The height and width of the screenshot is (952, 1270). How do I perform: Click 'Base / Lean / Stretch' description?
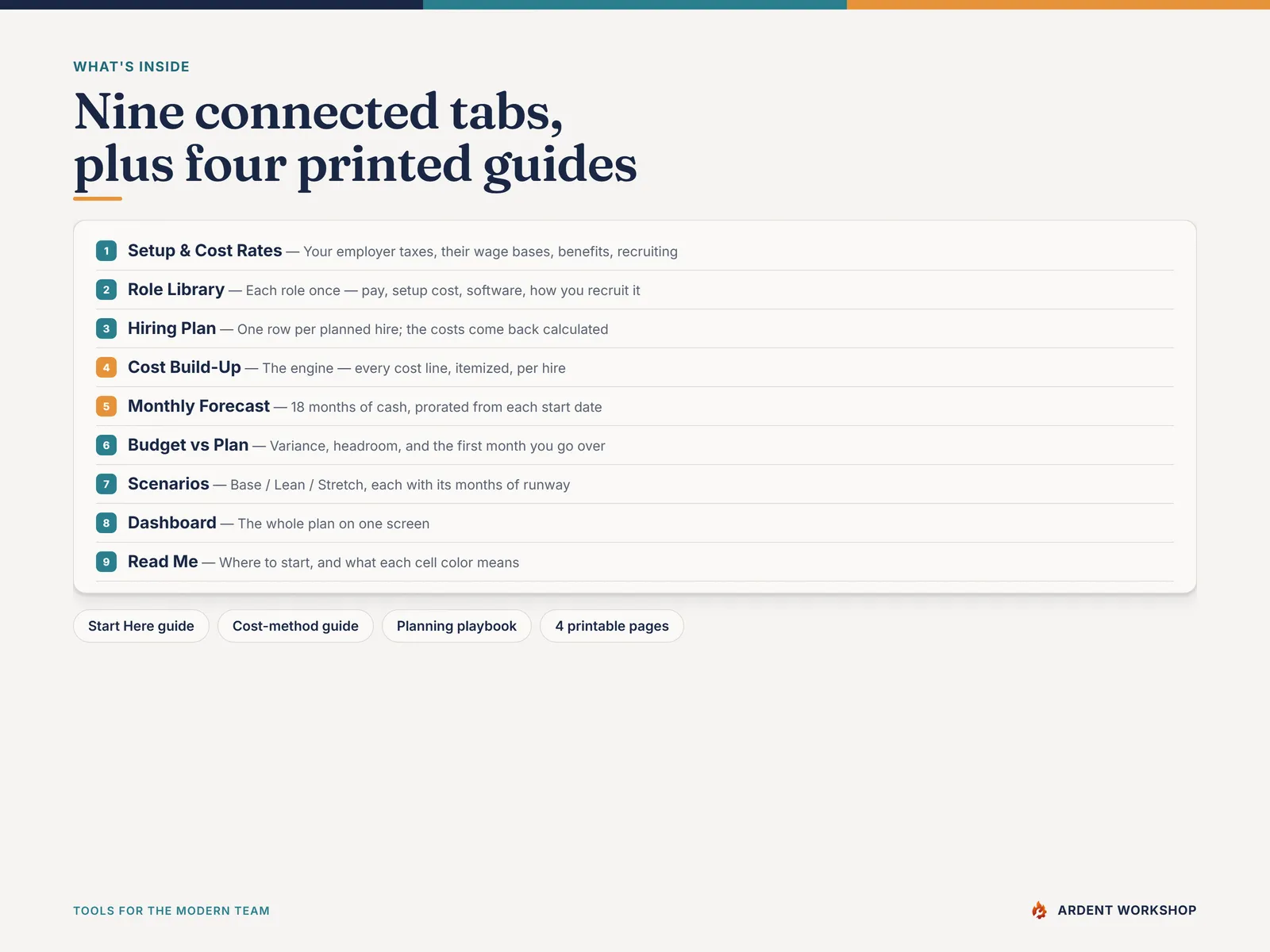(x=400, y=485)
